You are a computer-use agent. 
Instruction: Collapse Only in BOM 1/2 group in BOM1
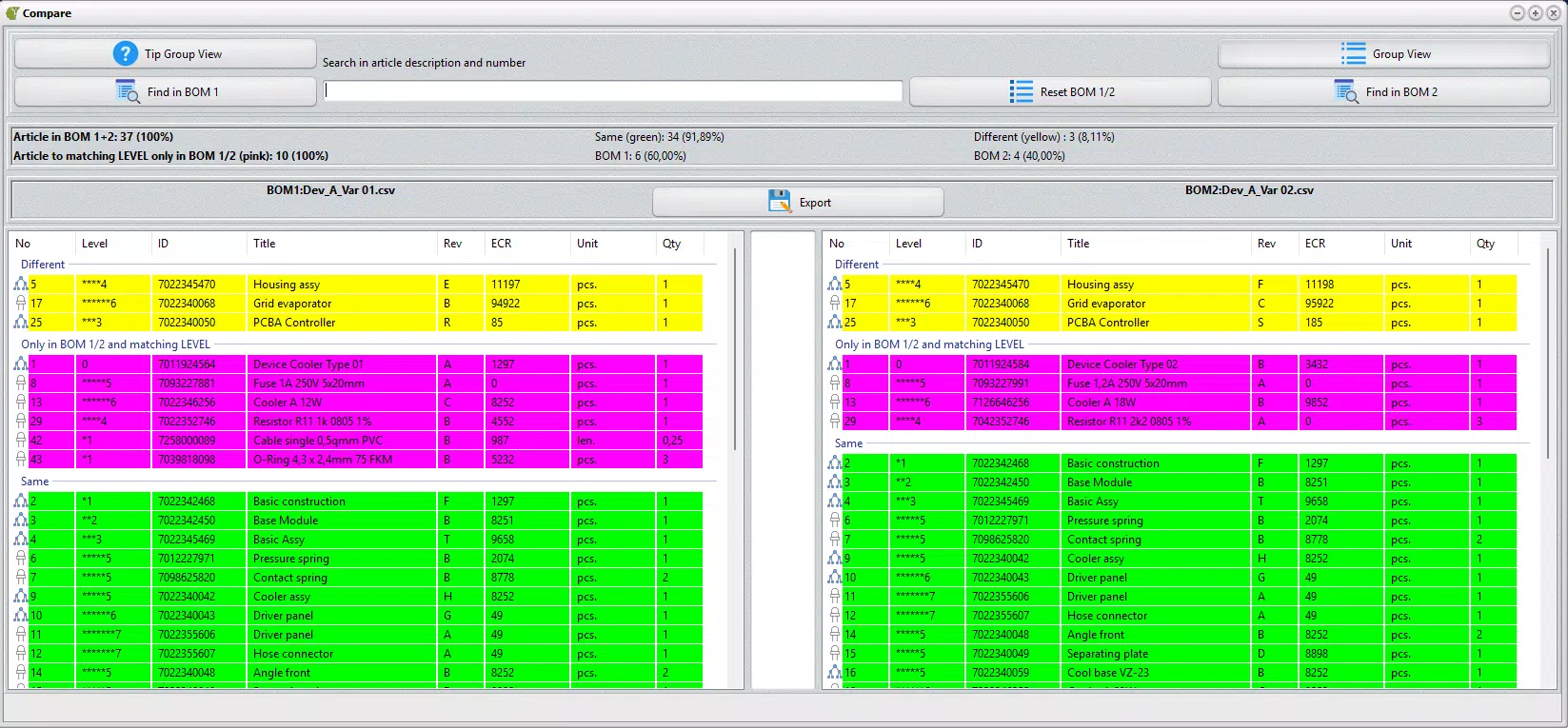(x=115, y=344)
